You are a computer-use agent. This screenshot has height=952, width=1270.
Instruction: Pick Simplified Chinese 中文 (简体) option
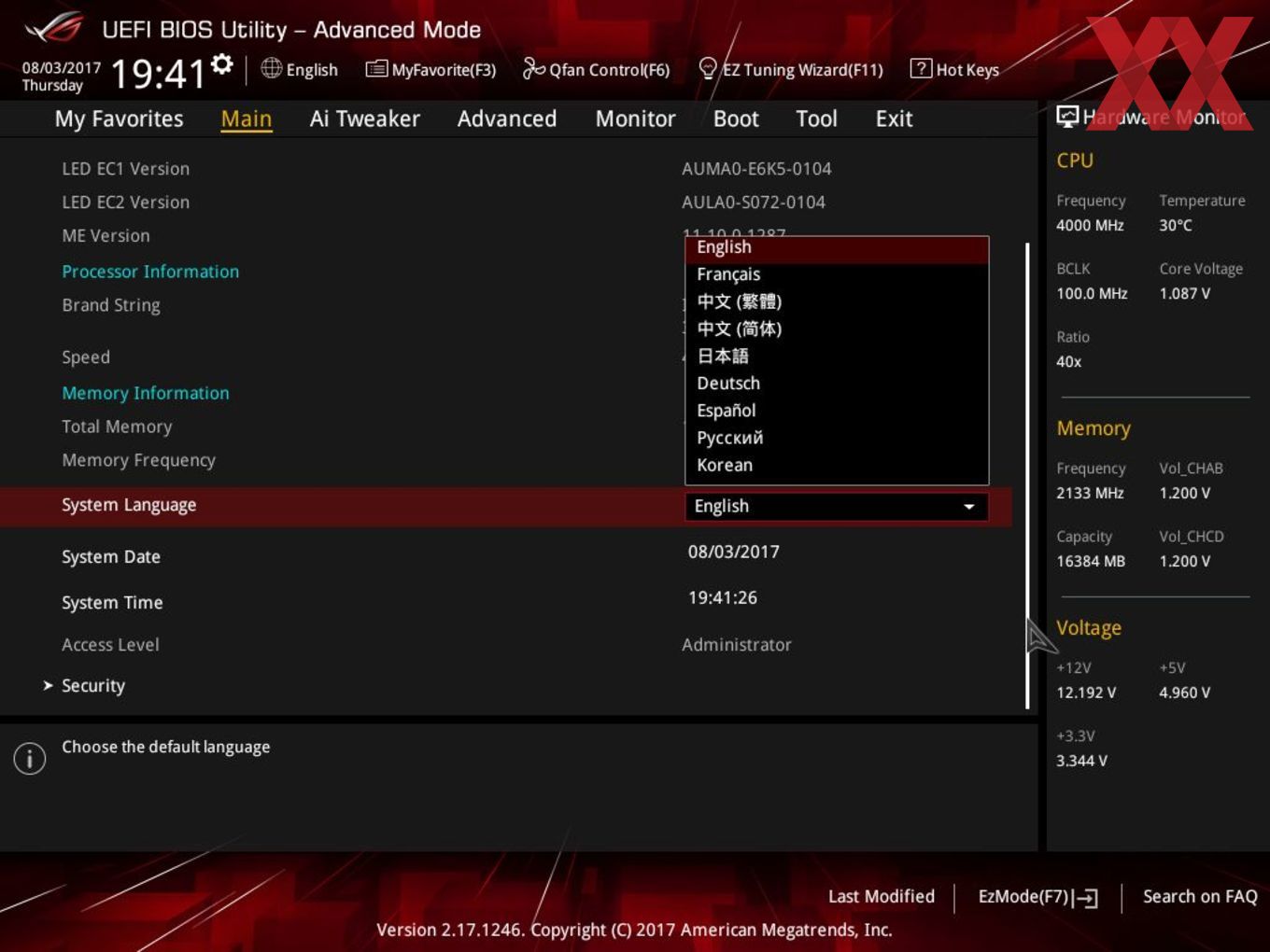coord(837,329)
